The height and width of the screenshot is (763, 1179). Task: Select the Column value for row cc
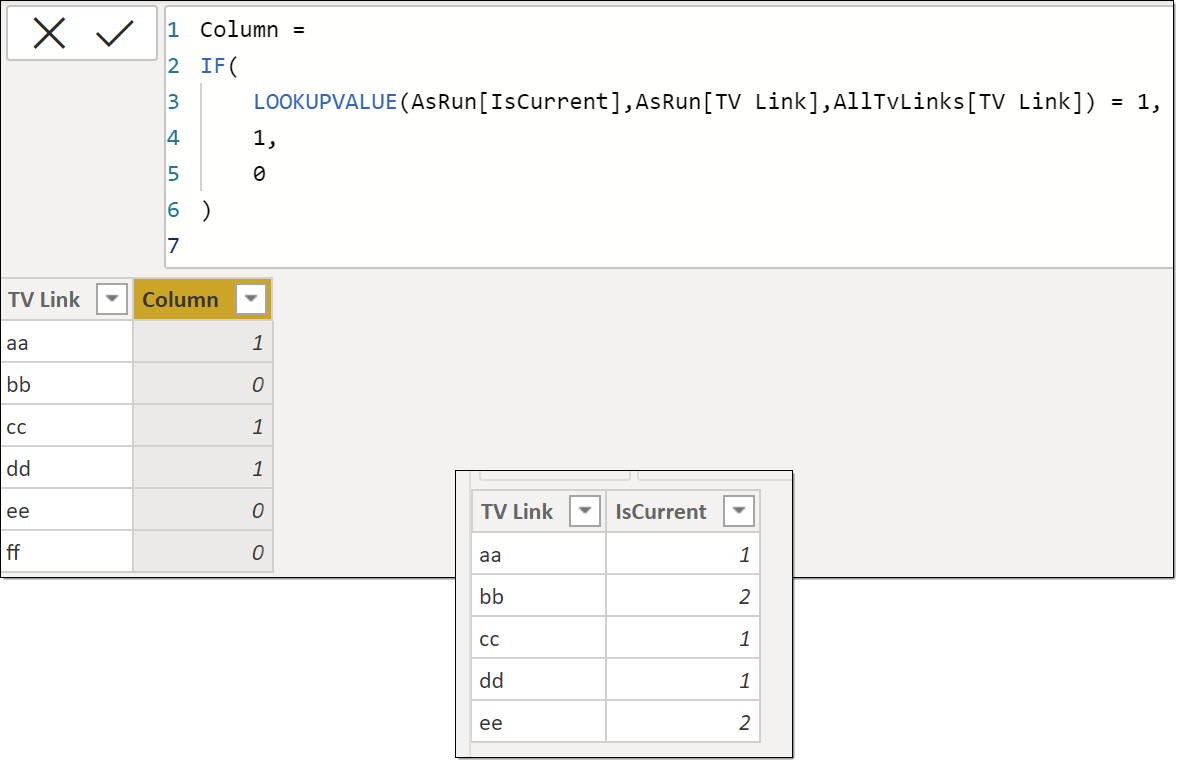pos(202,427)
